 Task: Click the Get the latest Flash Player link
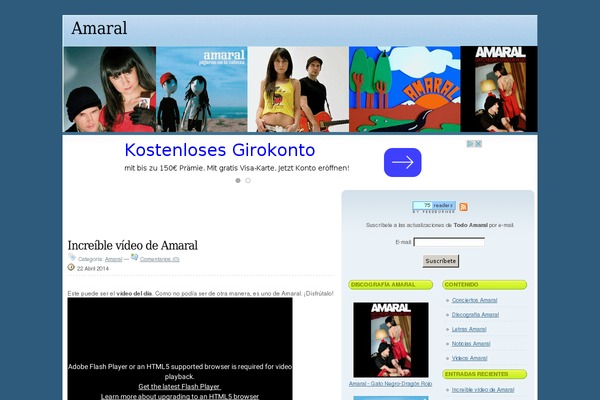pyautogui.click(x=179, y=387)
